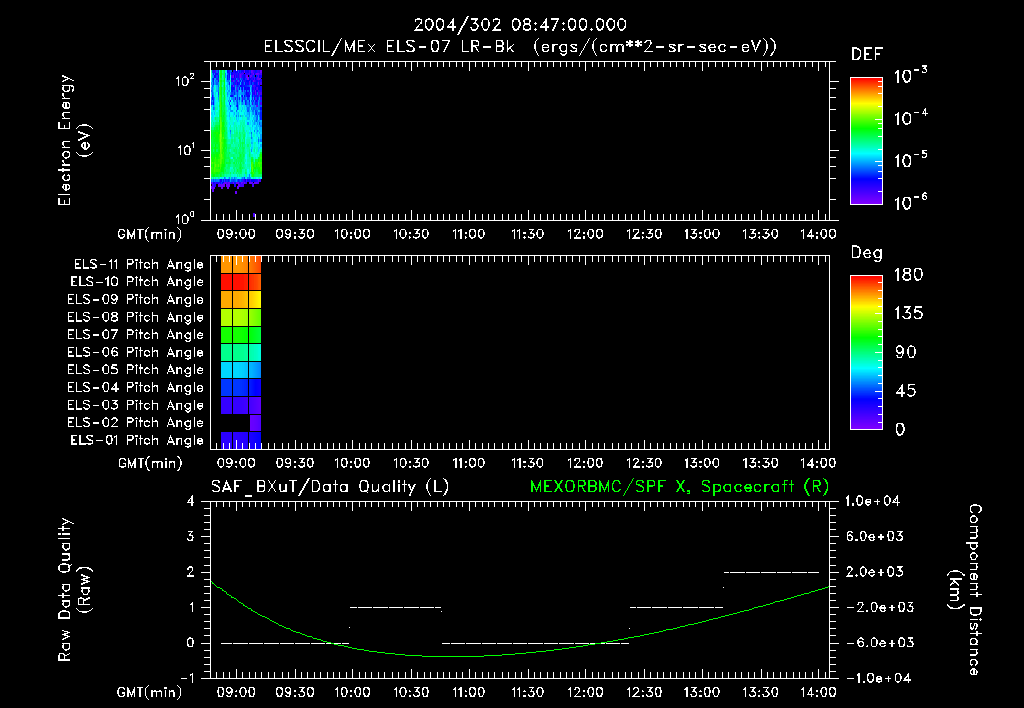Select the SAF_BXuT/Data Quality (L) label
Screen dimensions: 1024x708
pyautogui.click(x=330, y=487)
